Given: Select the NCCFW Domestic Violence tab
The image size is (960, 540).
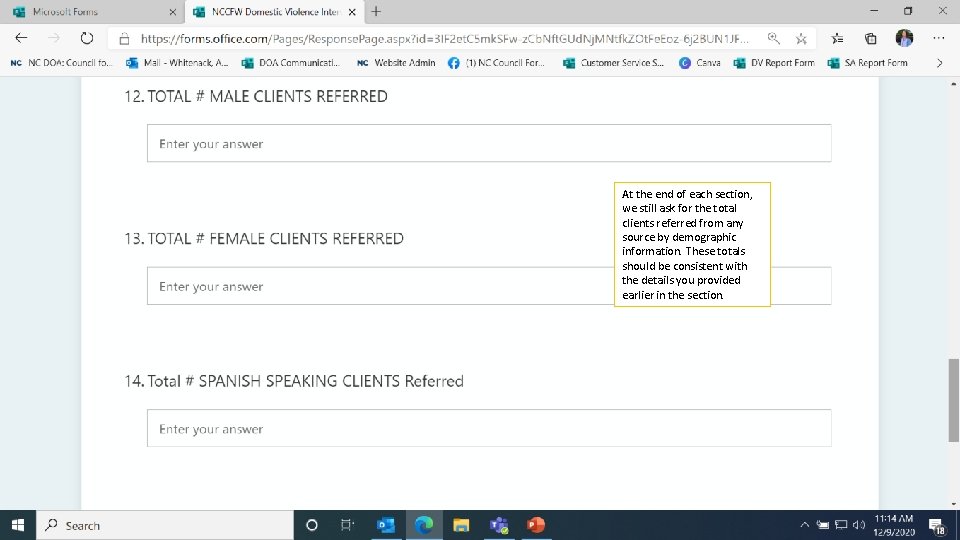Looking at the screenshot, I should point(274,12).
